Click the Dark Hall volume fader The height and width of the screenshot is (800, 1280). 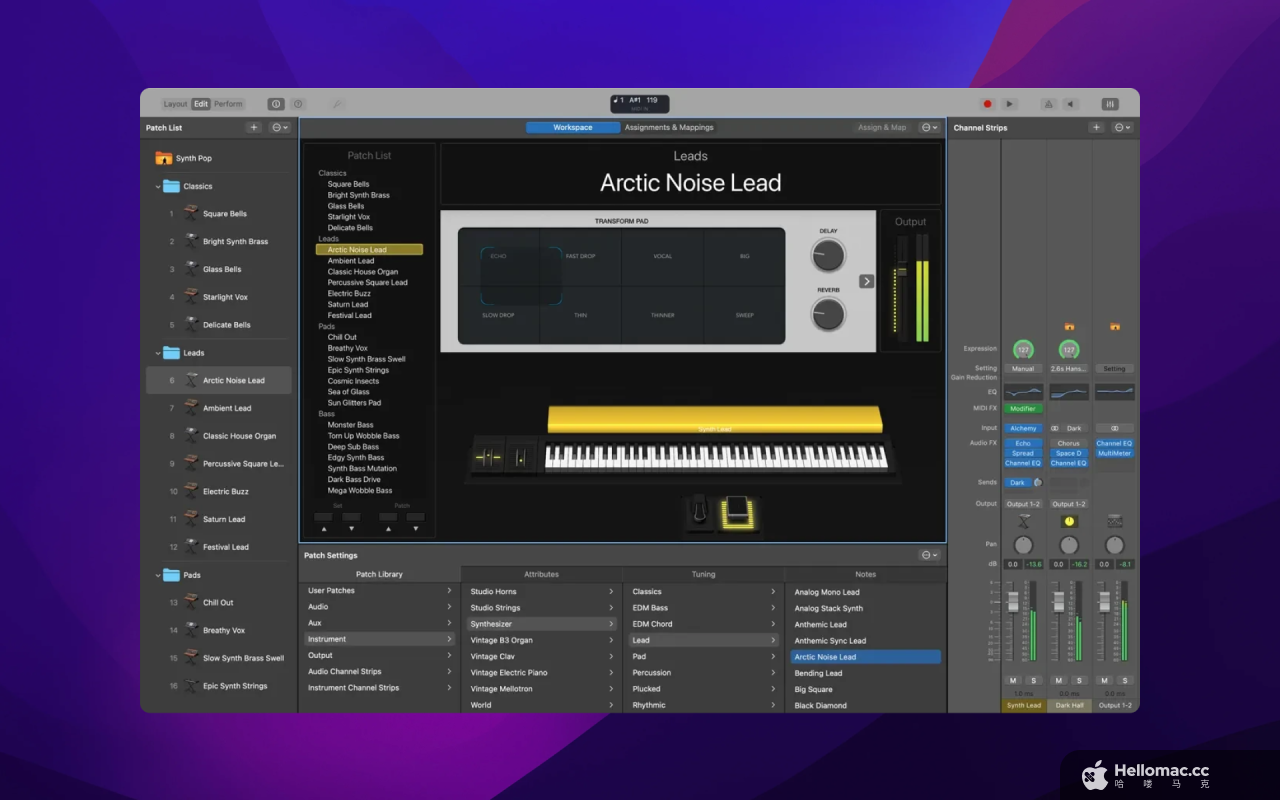click(x=1058, y=600)
